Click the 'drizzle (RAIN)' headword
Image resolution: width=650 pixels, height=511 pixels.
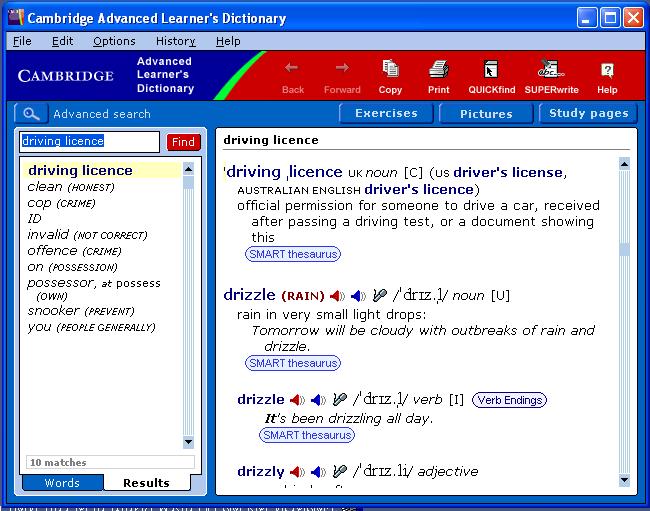coord(274,295)
